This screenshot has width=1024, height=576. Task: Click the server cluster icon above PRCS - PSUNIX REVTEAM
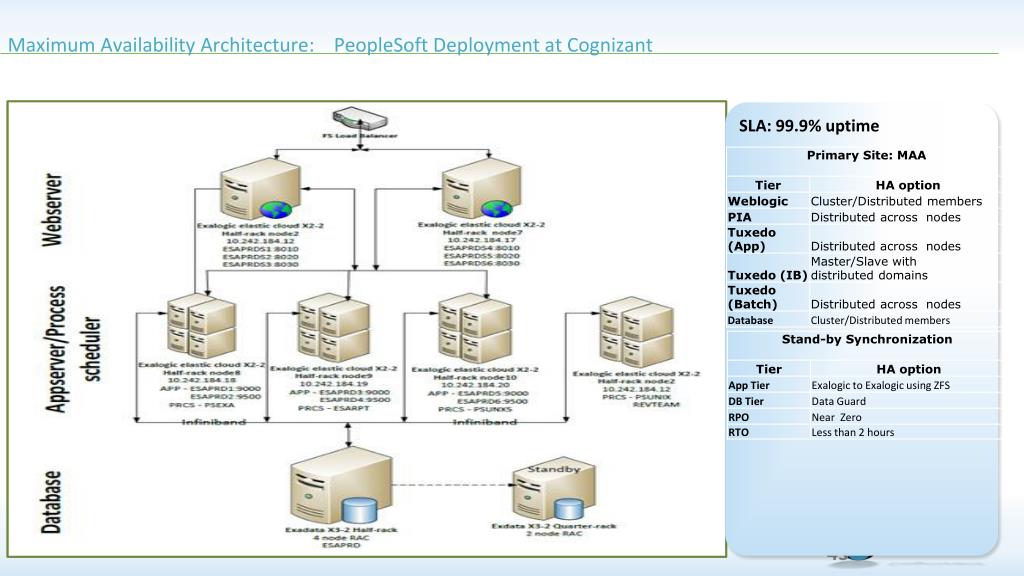637,332
